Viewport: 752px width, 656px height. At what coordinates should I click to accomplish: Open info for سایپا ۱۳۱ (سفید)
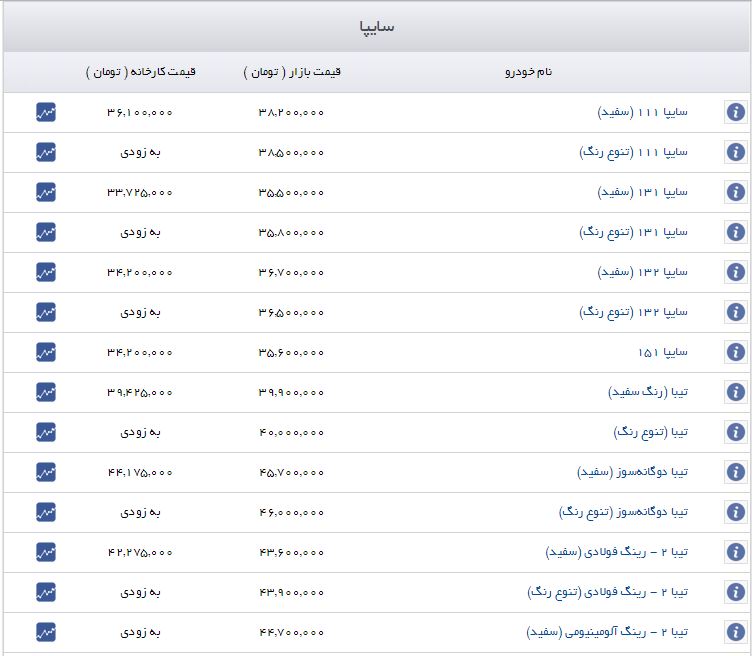(735, 192)
